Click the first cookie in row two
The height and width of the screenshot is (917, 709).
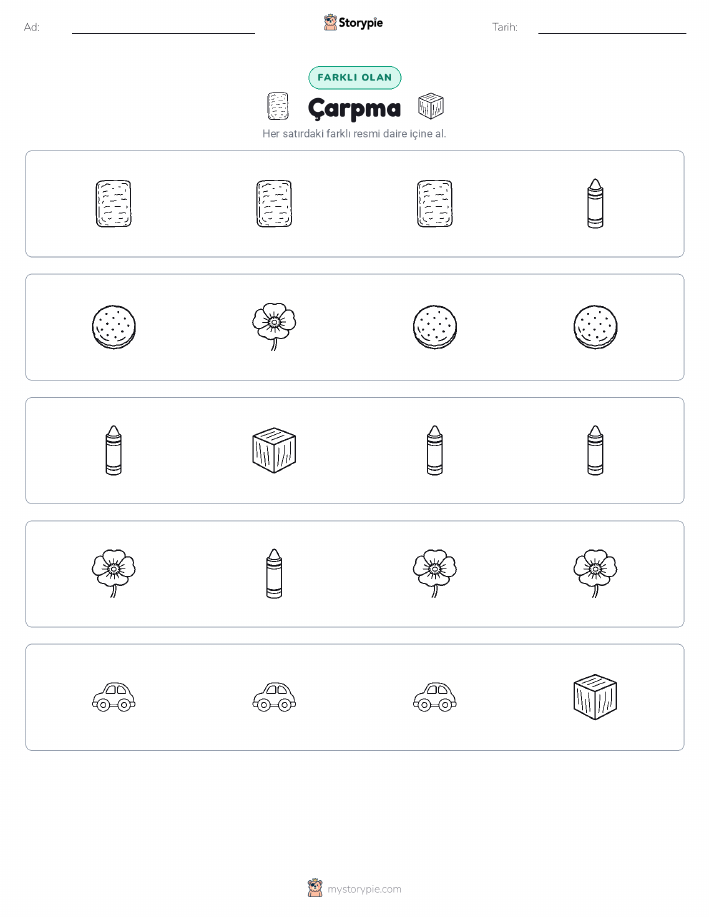point(114,327)
